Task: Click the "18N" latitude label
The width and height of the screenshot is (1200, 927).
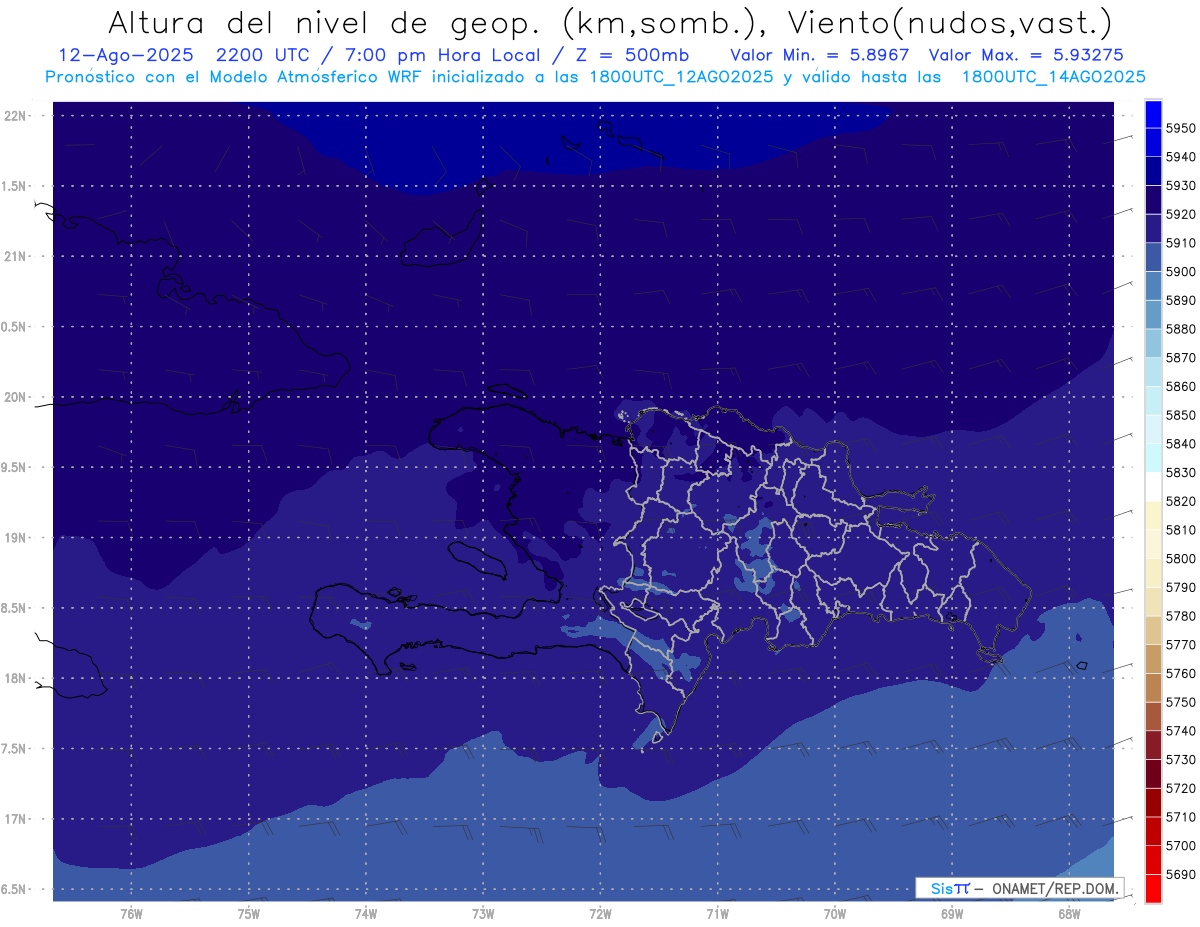Action: (15, 678)
